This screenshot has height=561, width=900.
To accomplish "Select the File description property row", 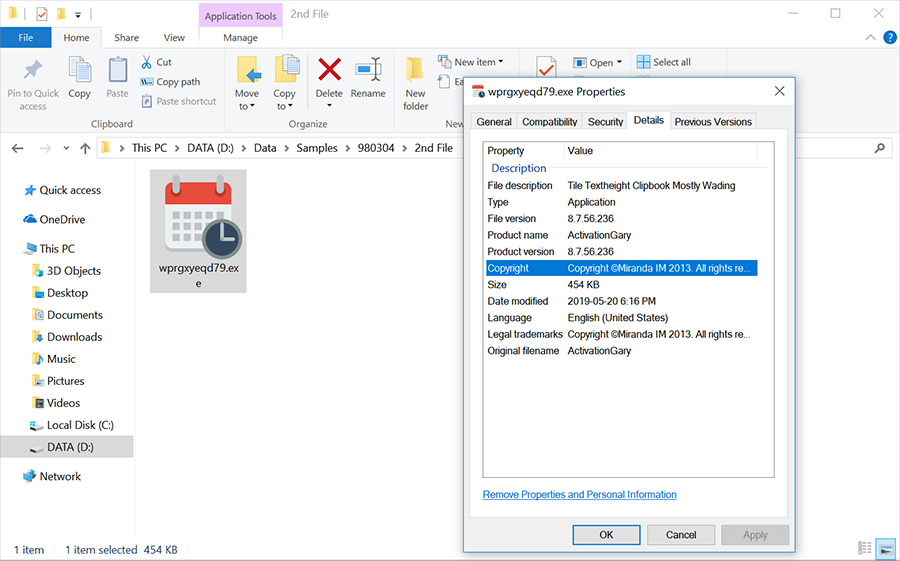I will (x=622, y=185).
